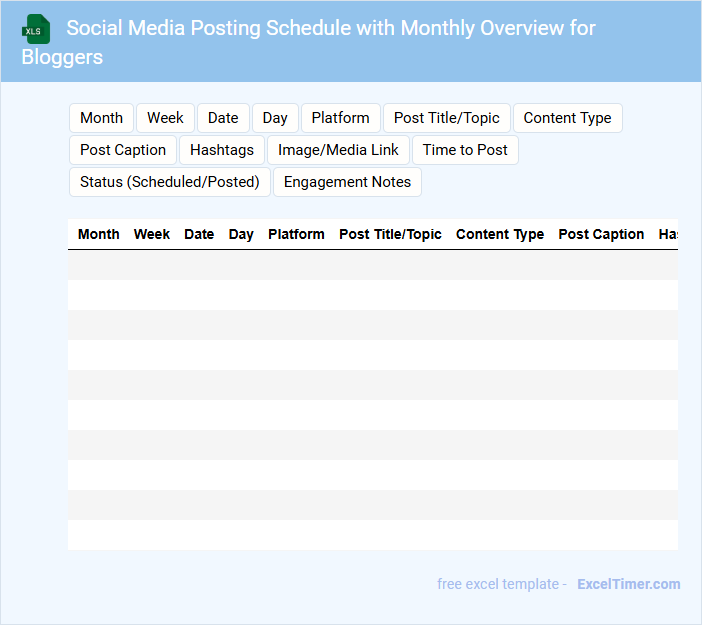702x625 pixels.
Task: Click the Image/Media Link tag
Action: point(338,150)
